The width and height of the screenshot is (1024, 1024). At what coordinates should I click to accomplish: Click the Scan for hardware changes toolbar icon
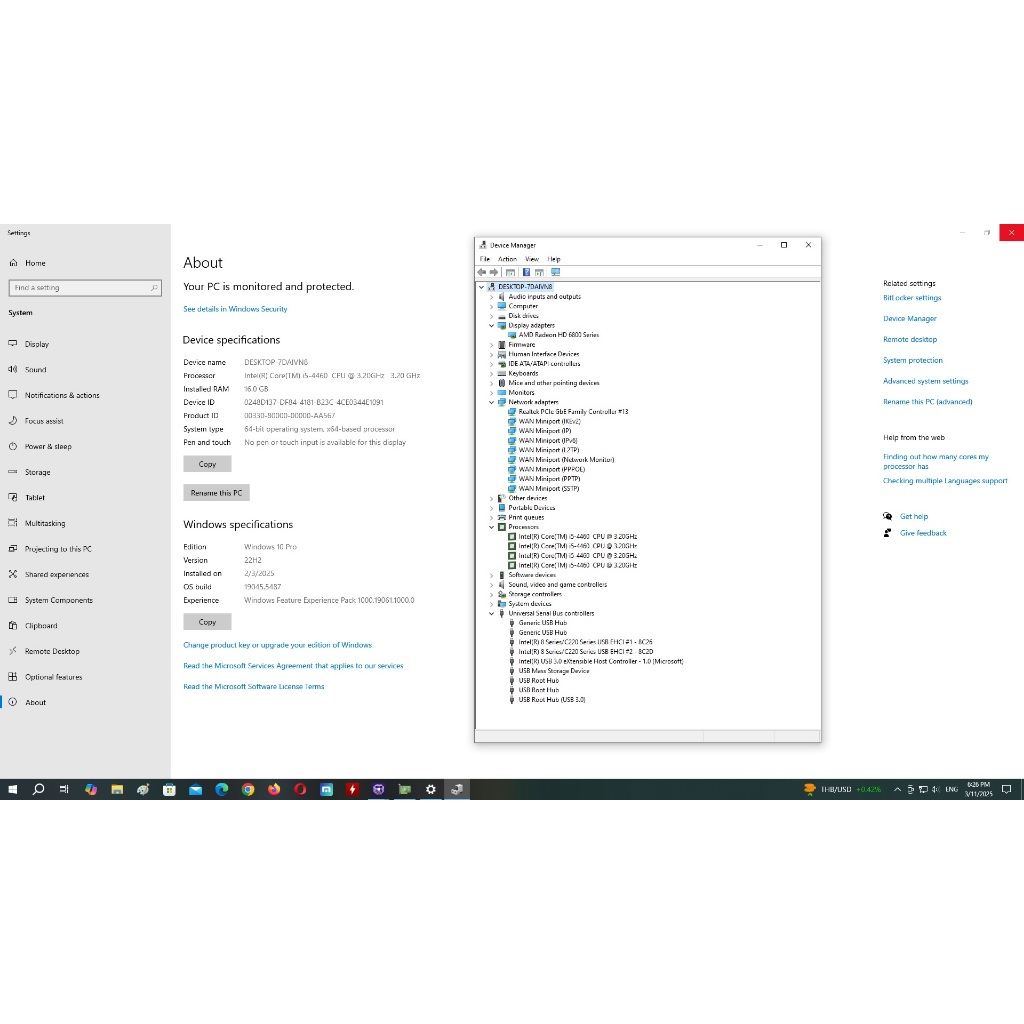(x=556, y=272)
